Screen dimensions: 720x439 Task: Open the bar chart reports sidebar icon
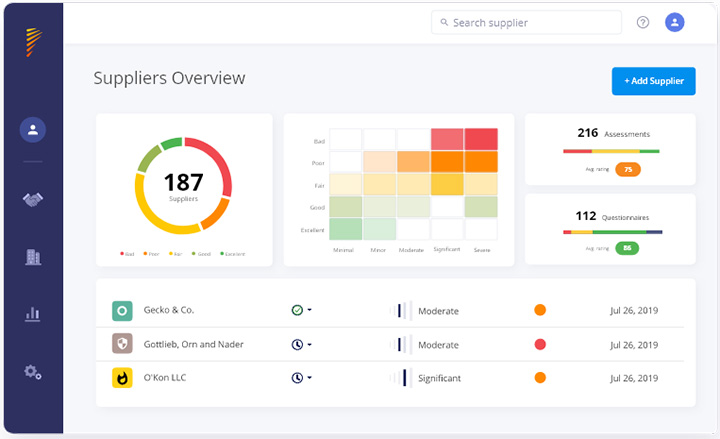click(33, 314)
